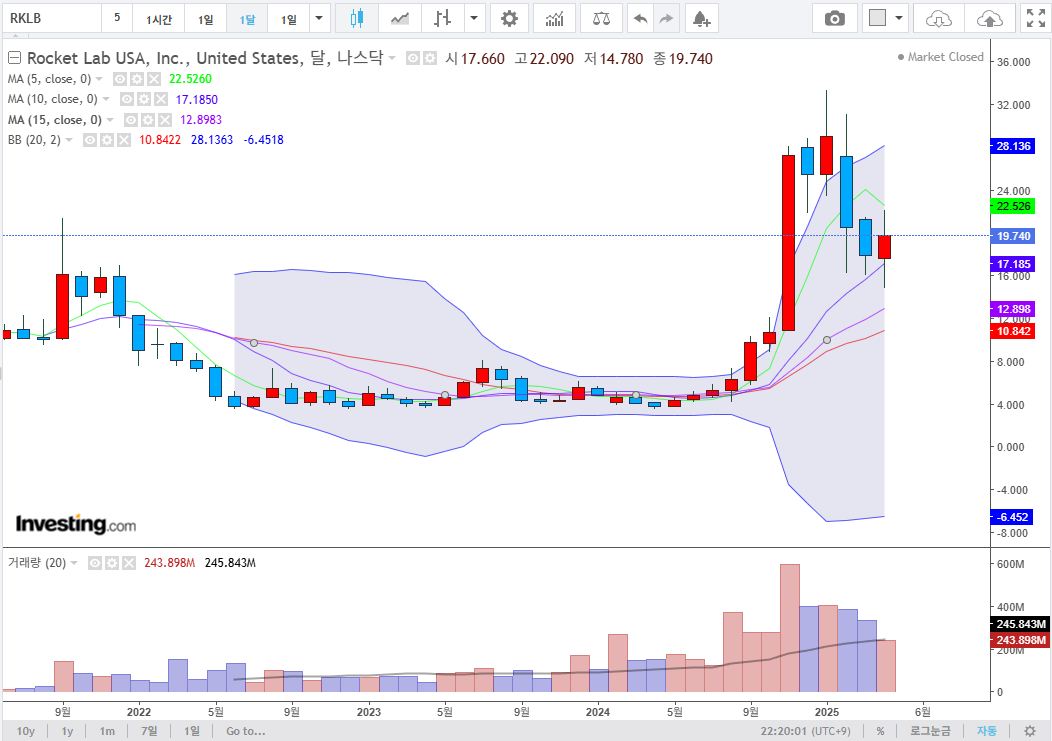Undo the last chart action
The width and height of the screenshot is (1052, 741).
pos(641,18)
